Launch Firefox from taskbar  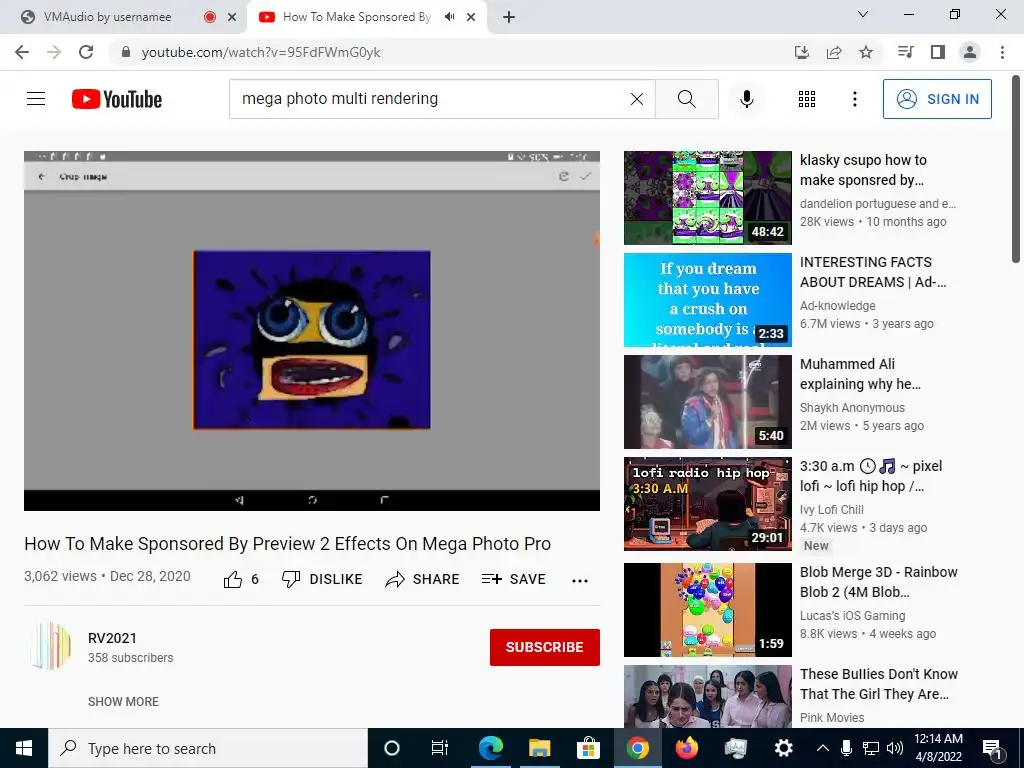click(x=686, y=748)
